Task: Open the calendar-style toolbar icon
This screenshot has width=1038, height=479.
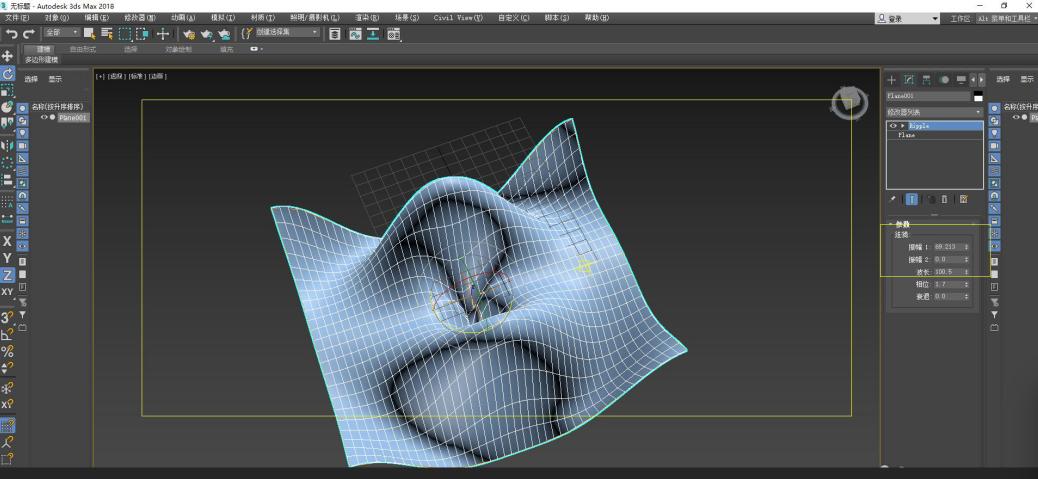Action: click(x=394, y=34)
